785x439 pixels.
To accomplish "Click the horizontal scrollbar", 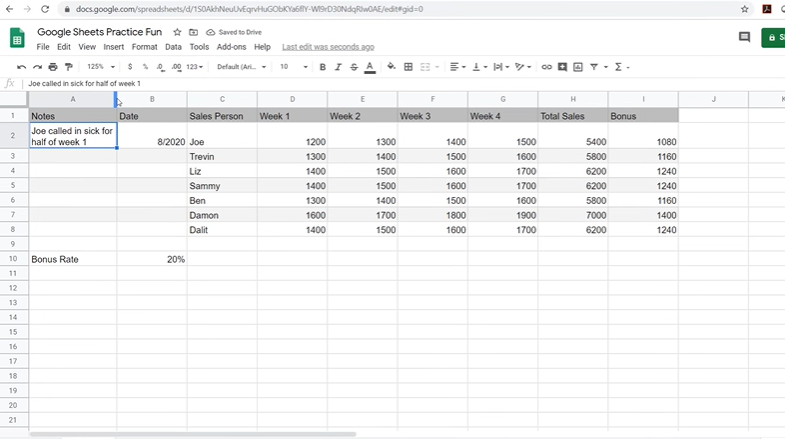I will coord(193,434).
